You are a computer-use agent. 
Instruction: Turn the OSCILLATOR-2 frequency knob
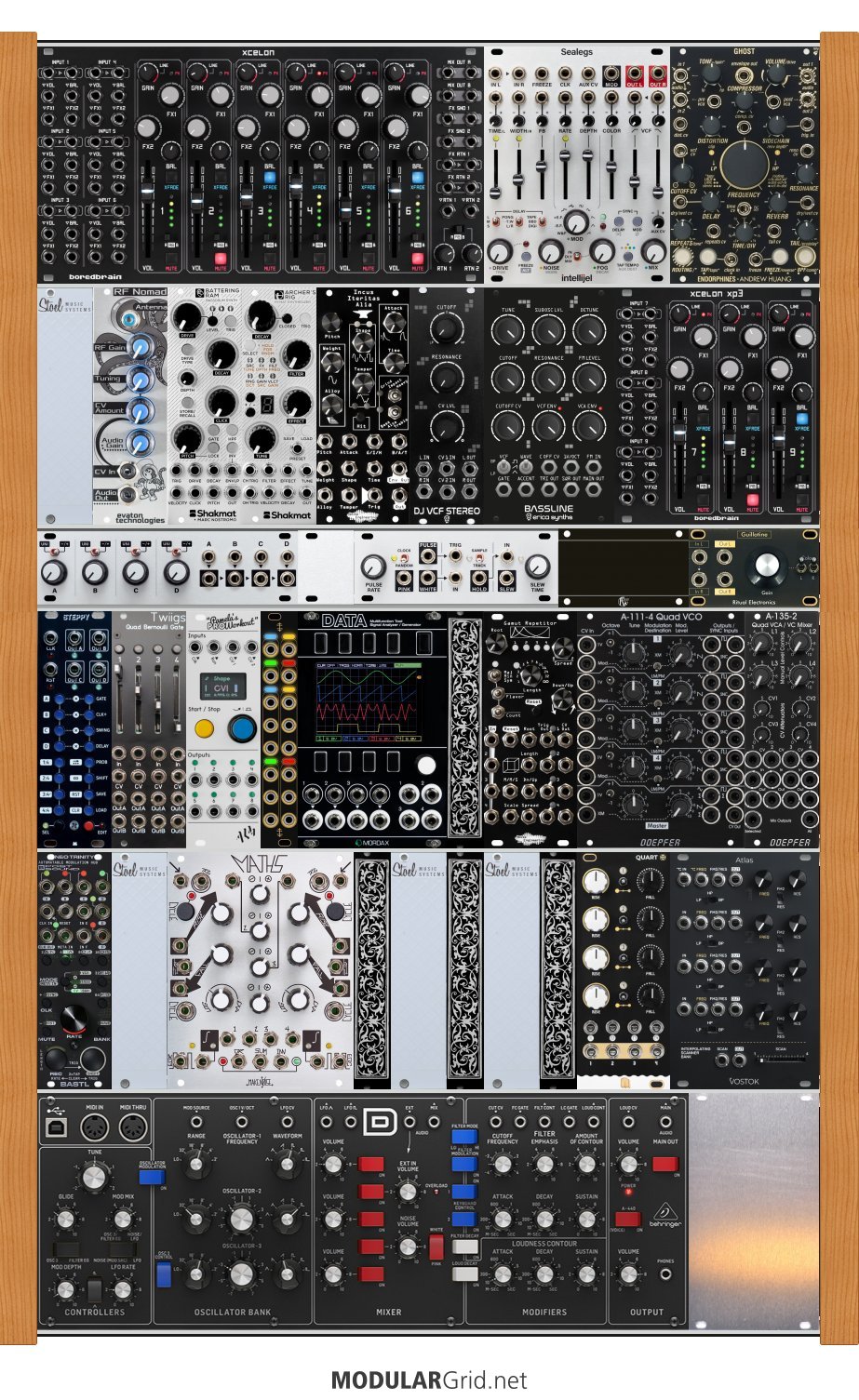[241, 1219]
